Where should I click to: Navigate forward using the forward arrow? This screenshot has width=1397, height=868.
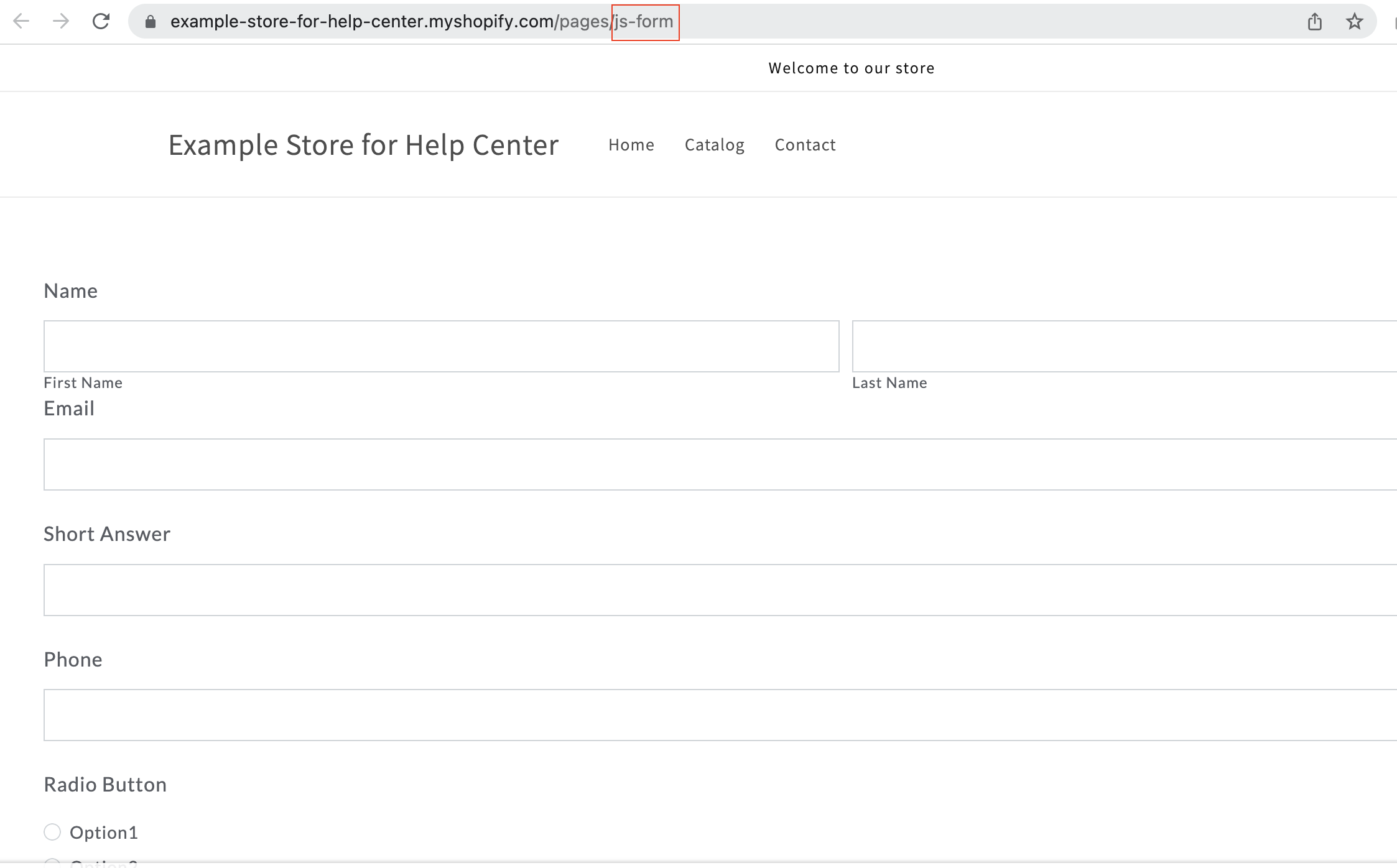click(61, 21)
